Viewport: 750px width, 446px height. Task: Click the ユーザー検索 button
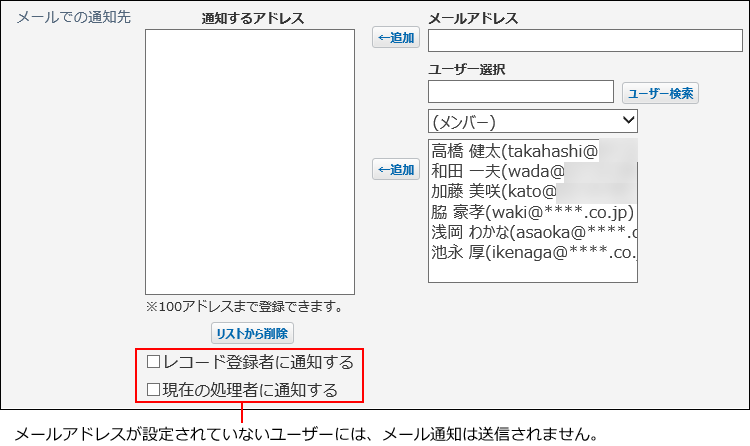[x=660, y=93]
